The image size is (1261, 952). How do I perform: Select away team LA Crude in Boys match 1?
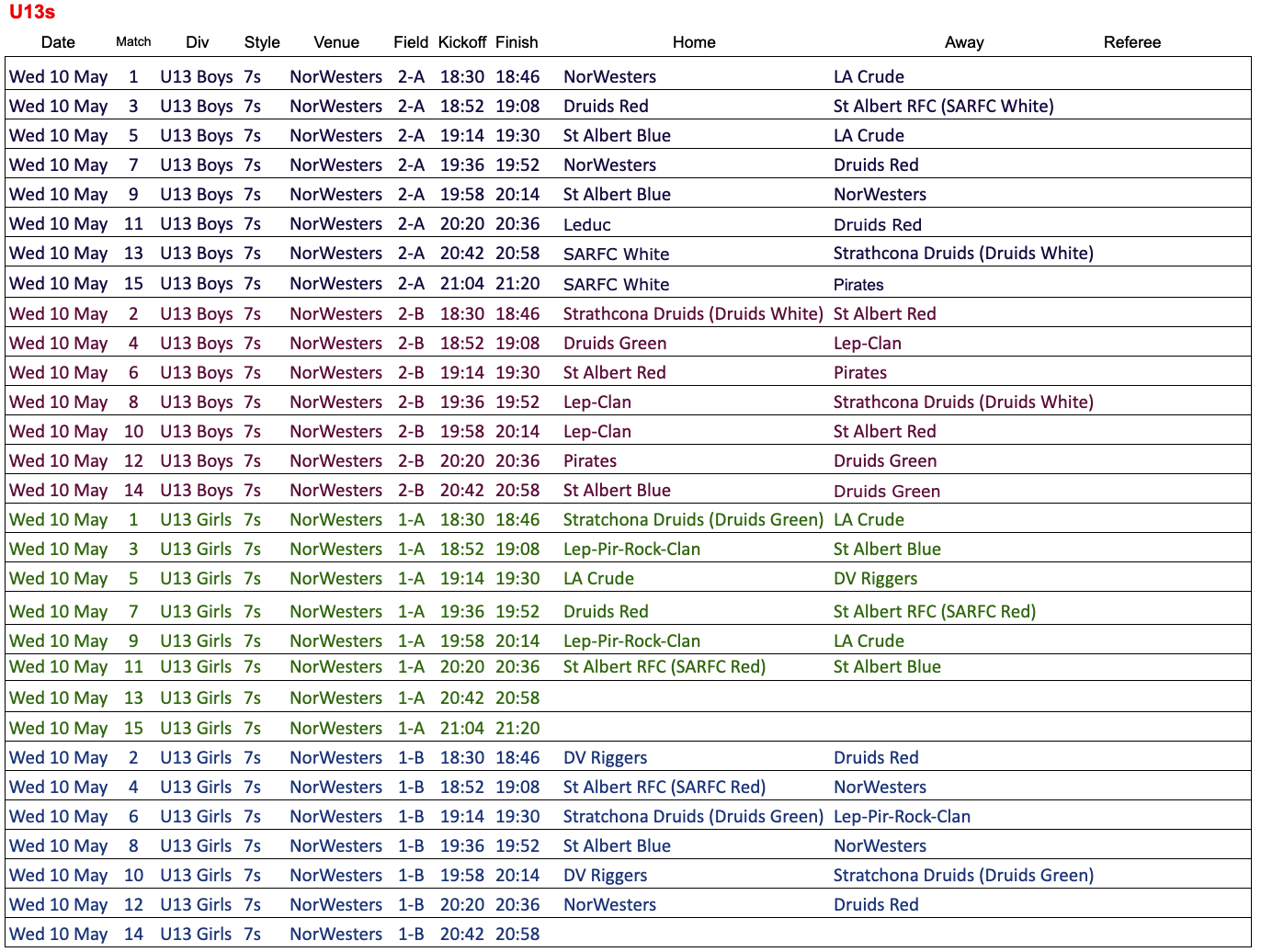pyautogui.click(x=869, y=77)
